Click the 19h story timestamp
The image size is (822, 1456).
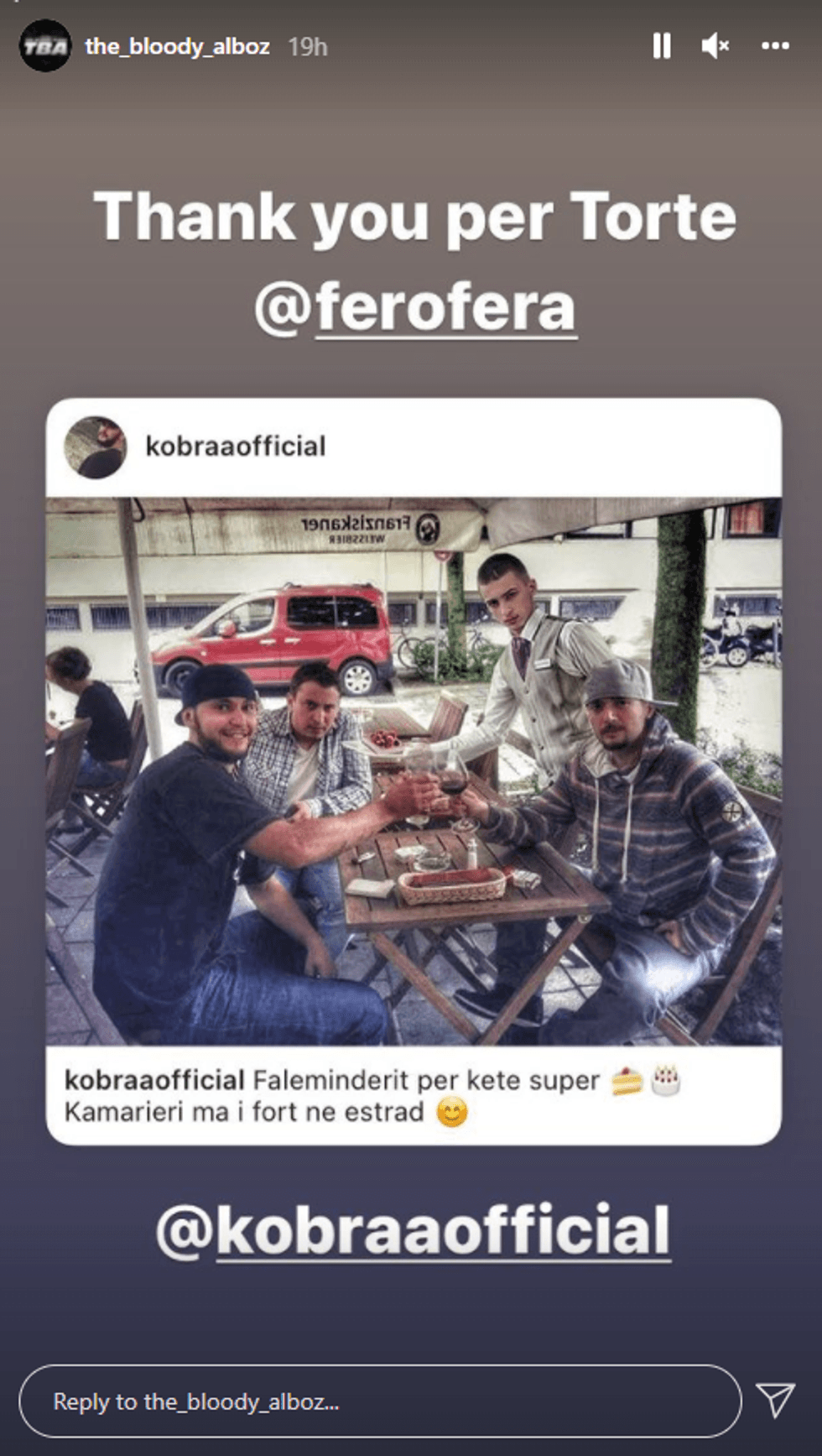(308, 47)
